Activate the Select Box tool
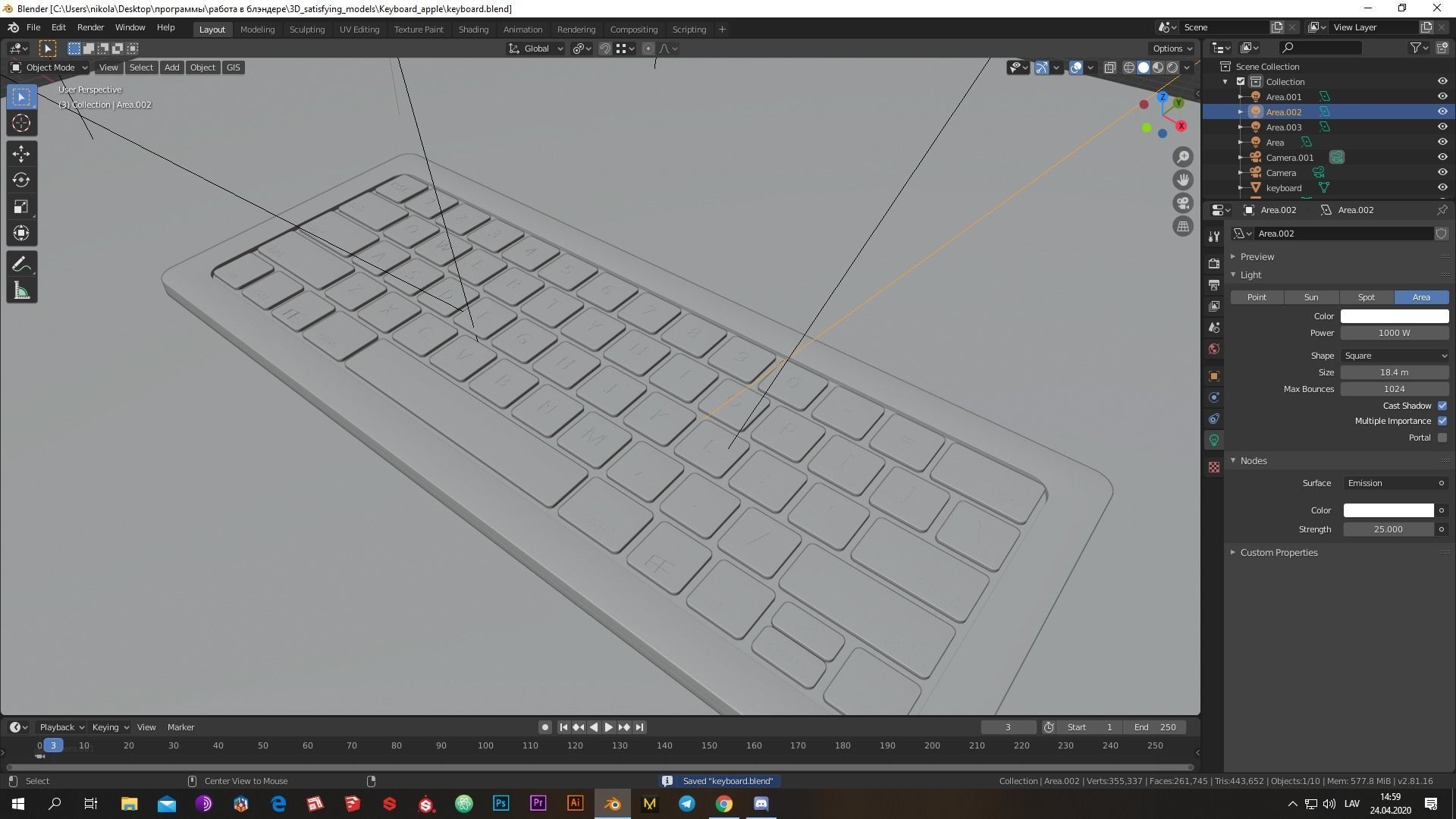The width and height of the screenshot is (1456, 819). coord(21,96)
